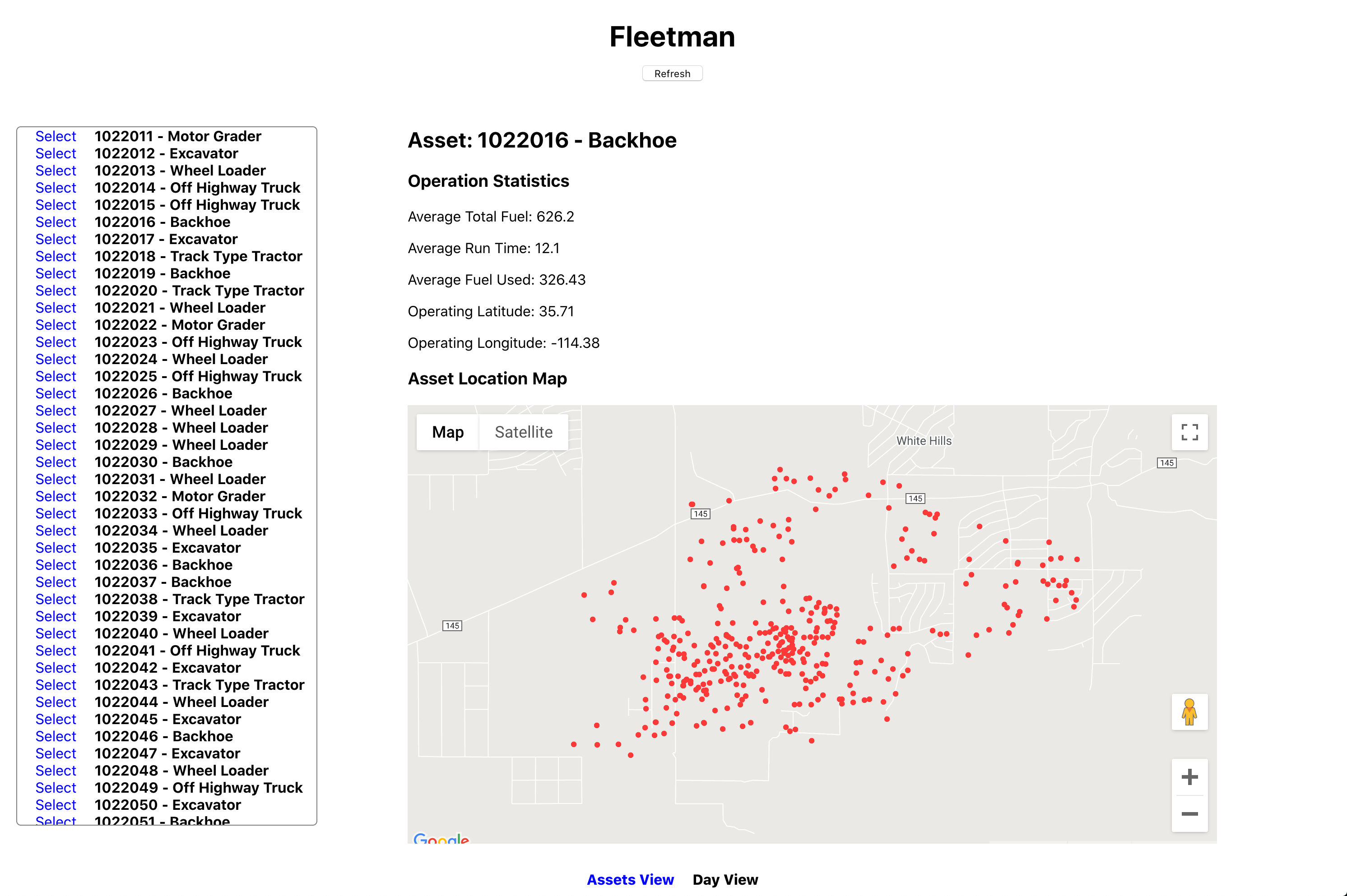Click route 145 shield near White Hills

click(x=915, y=498)
